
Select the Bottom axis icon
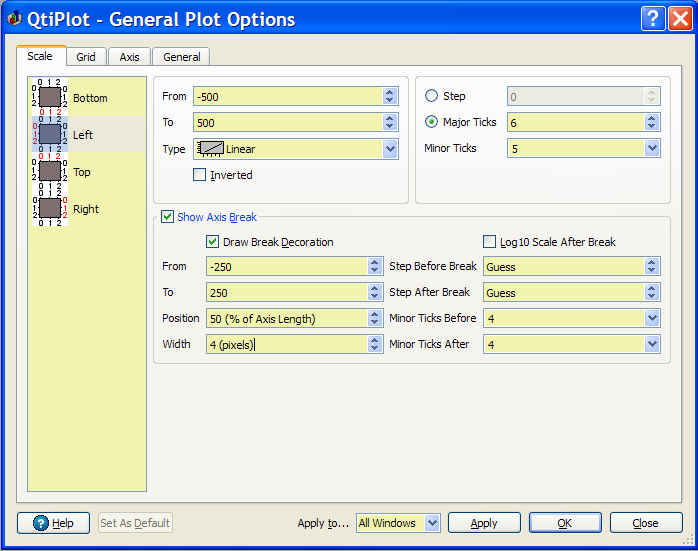point(50,97)
